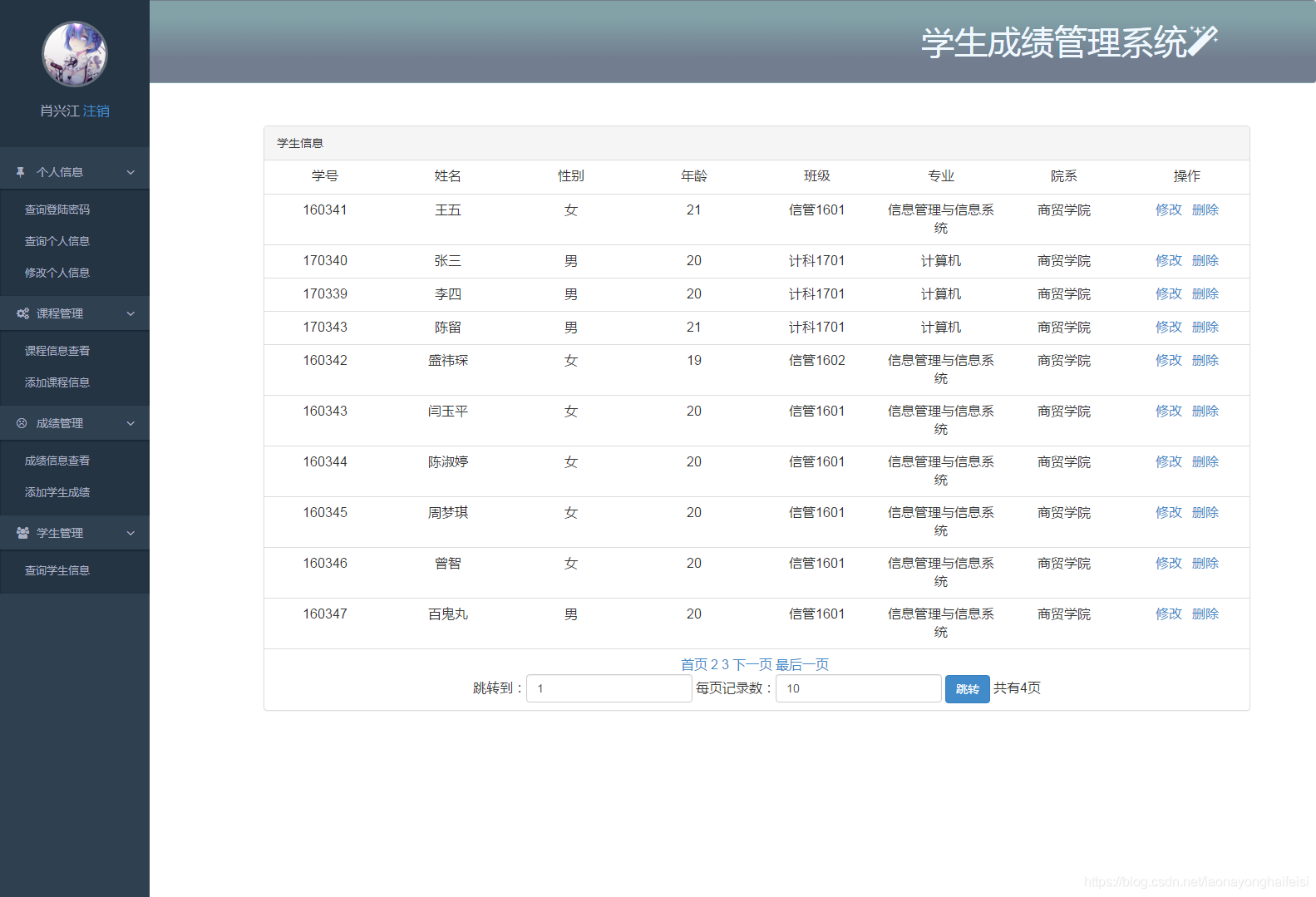
Task: Focus the 跳转到 page number field
Action: tap(609, 688)
